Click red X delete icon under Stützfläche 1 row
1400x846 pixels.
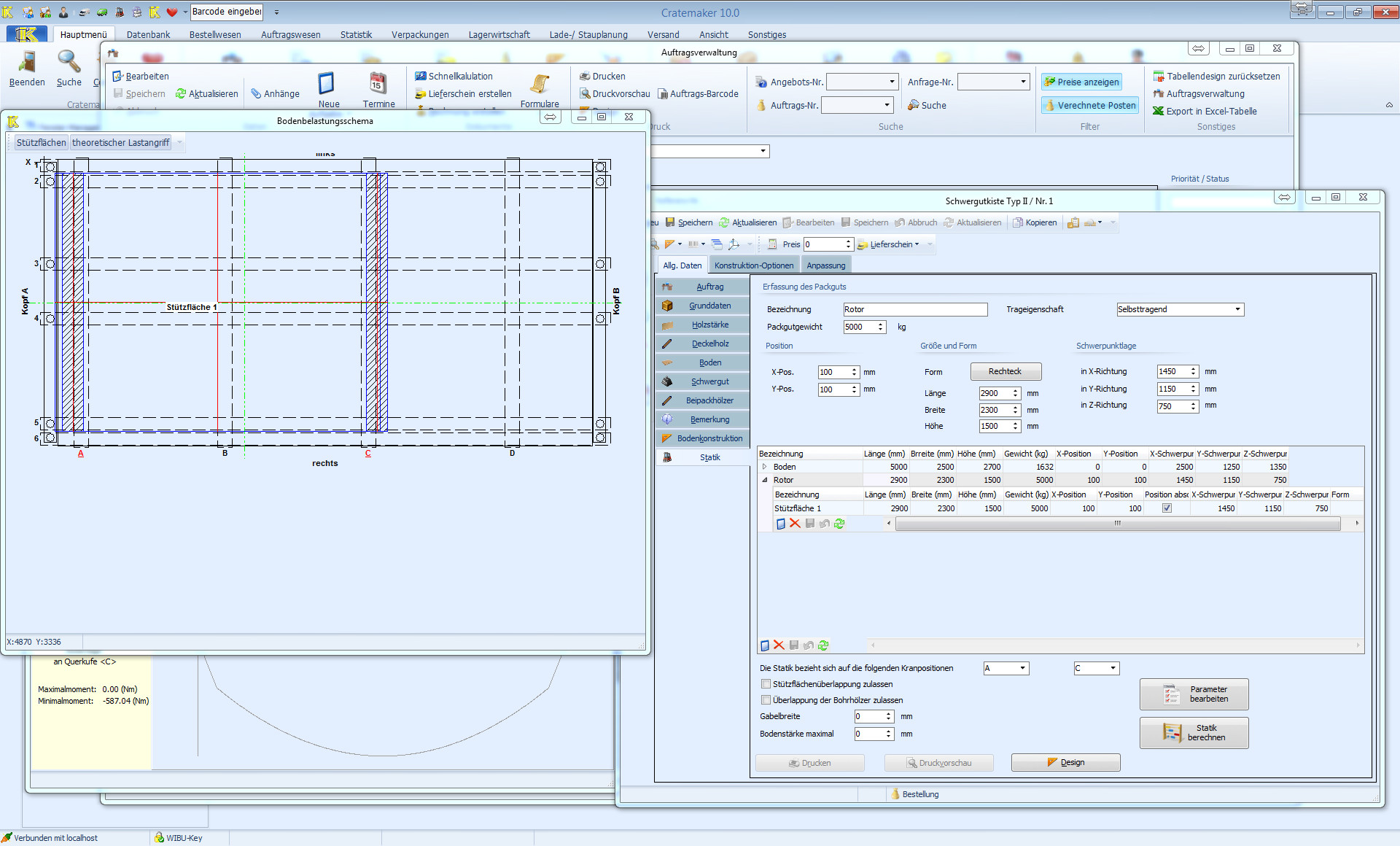click(x=795, y=523)
